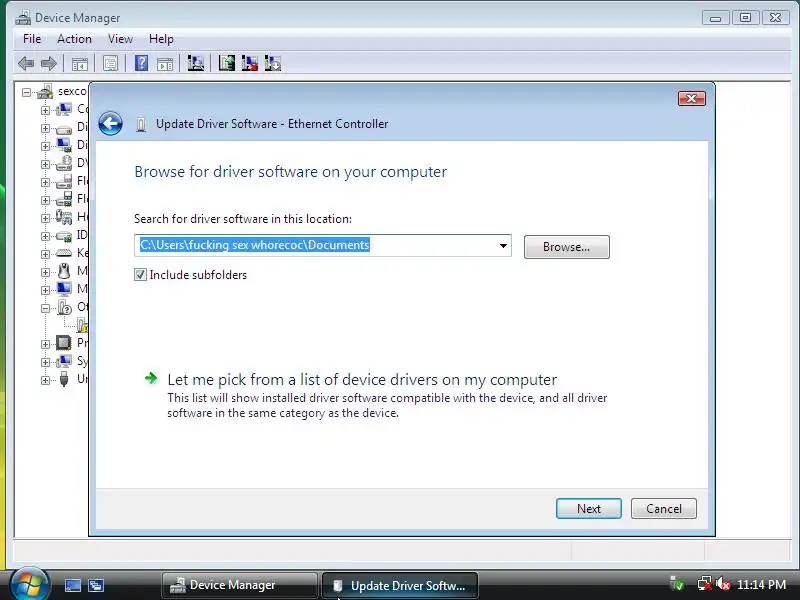Click the Show Desktop quick launch icon
This screenshot has height=600, width=800.
coord(72,585)
